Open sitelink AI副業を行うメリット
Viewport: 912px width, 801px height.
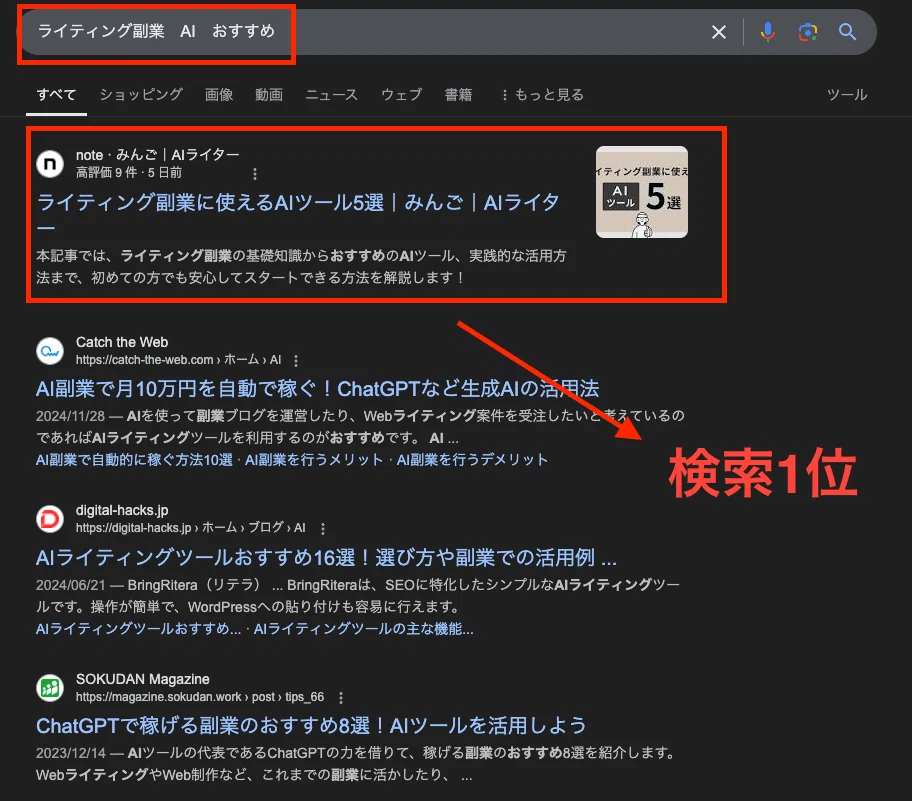[314, 460]
